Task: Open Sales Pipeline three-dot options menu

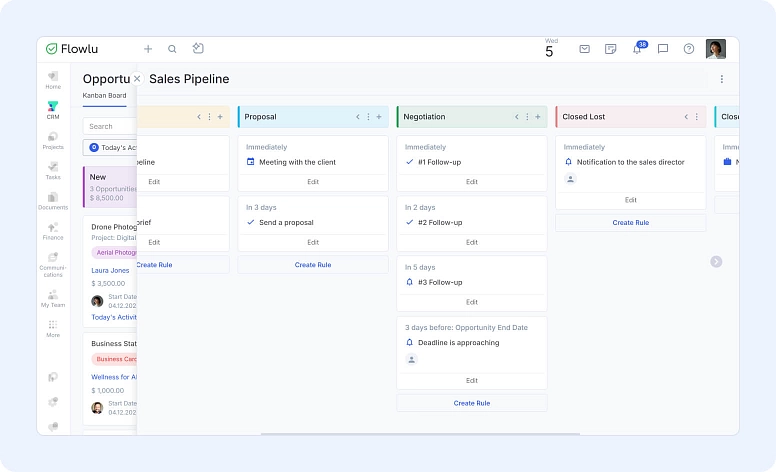Action: [722, 79]
